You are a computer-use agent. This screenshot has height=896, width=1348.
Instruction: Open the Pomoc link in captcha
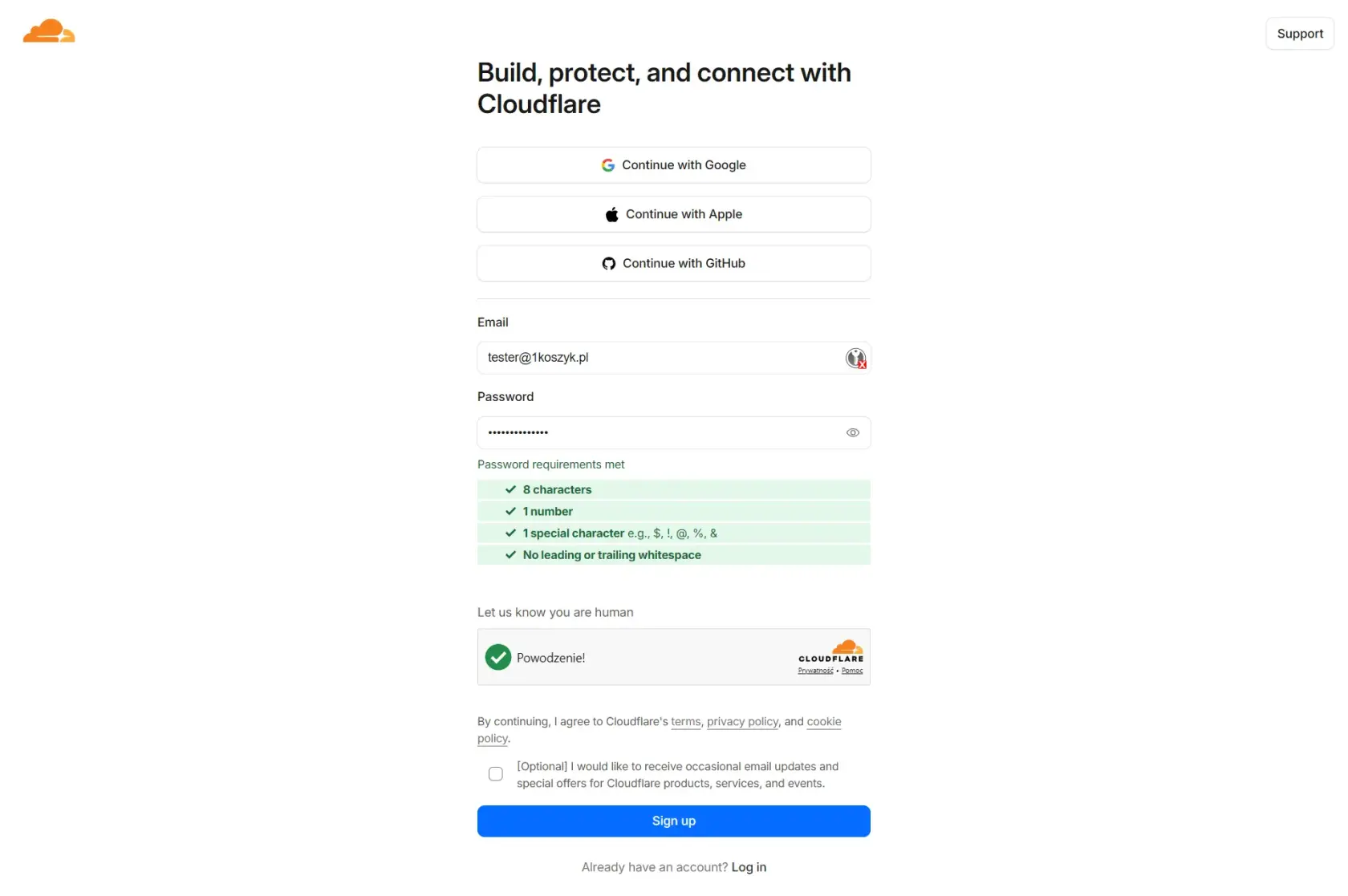[852, 671]
